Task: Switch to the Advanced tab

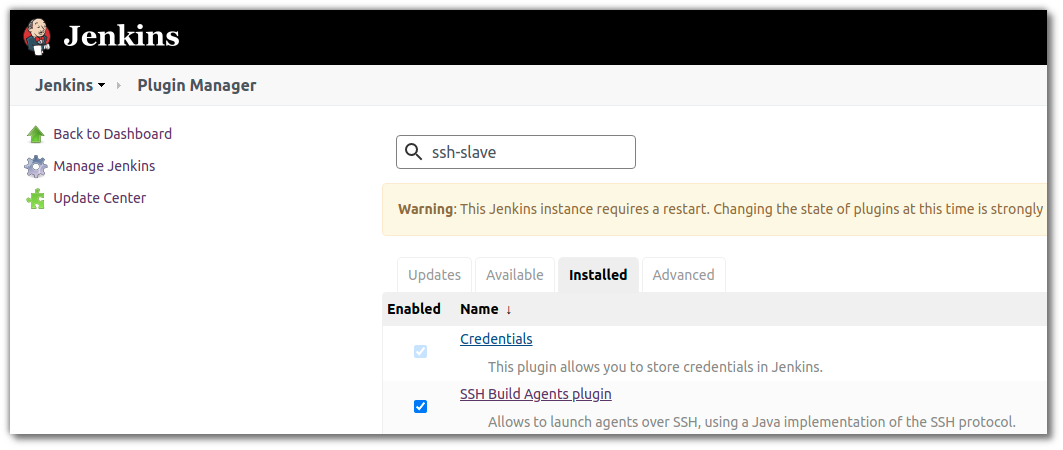Action: (x=683, y=275)
